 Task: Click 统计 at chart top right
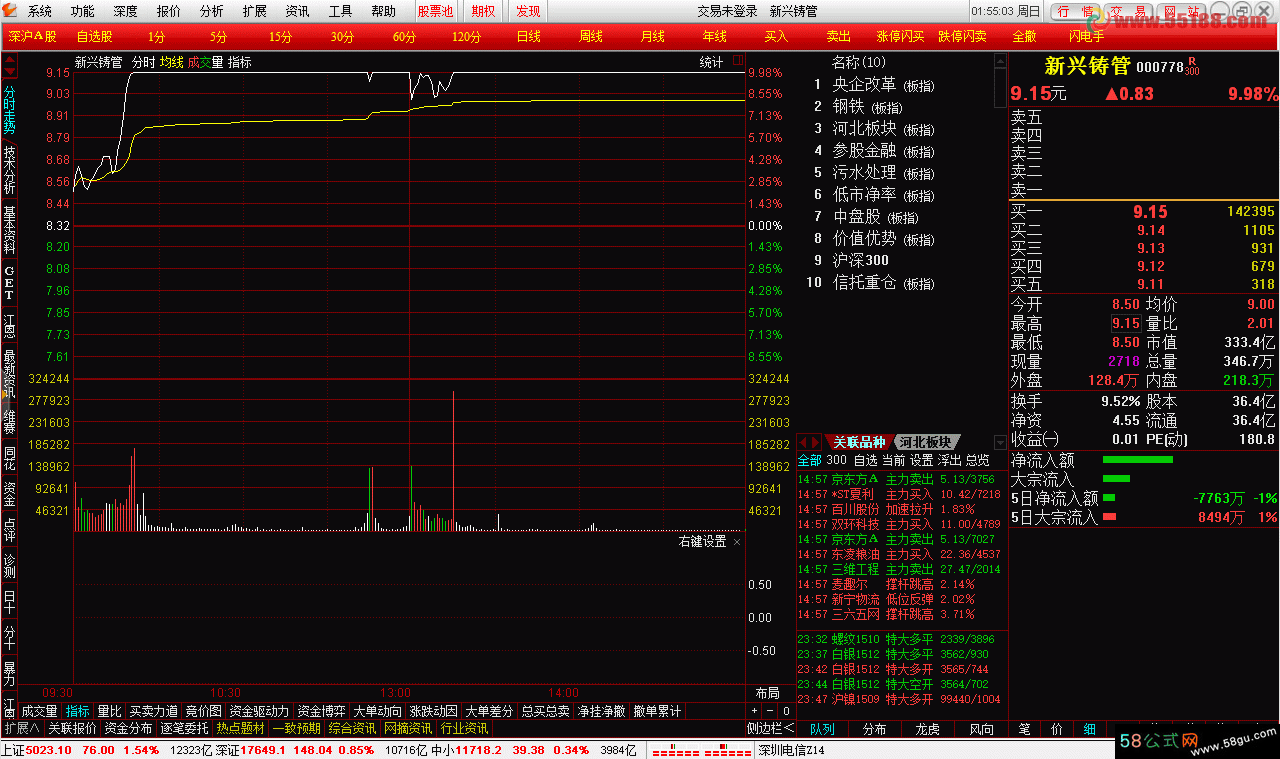(x=711, y=62)
